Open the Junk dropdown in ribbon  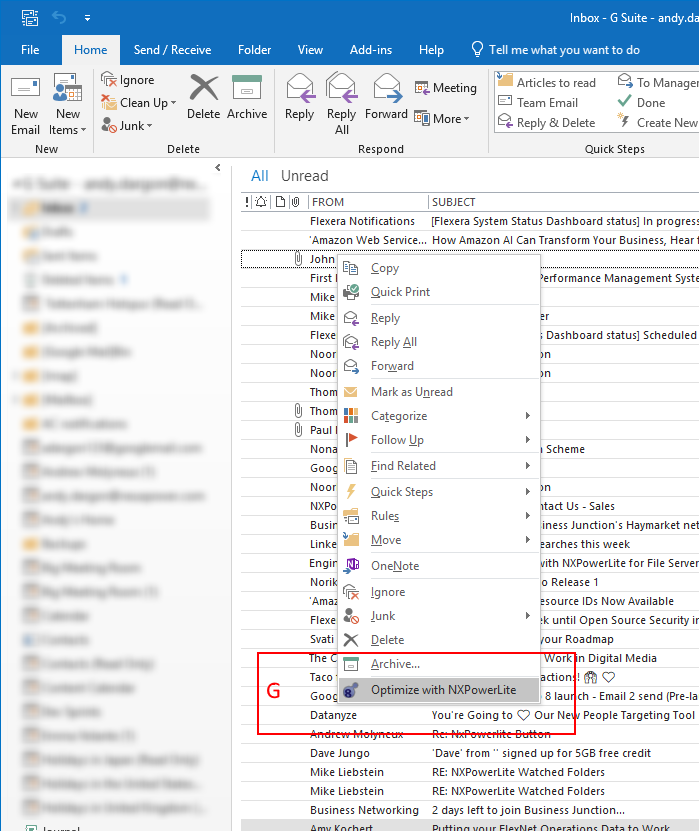coord(127,126)
